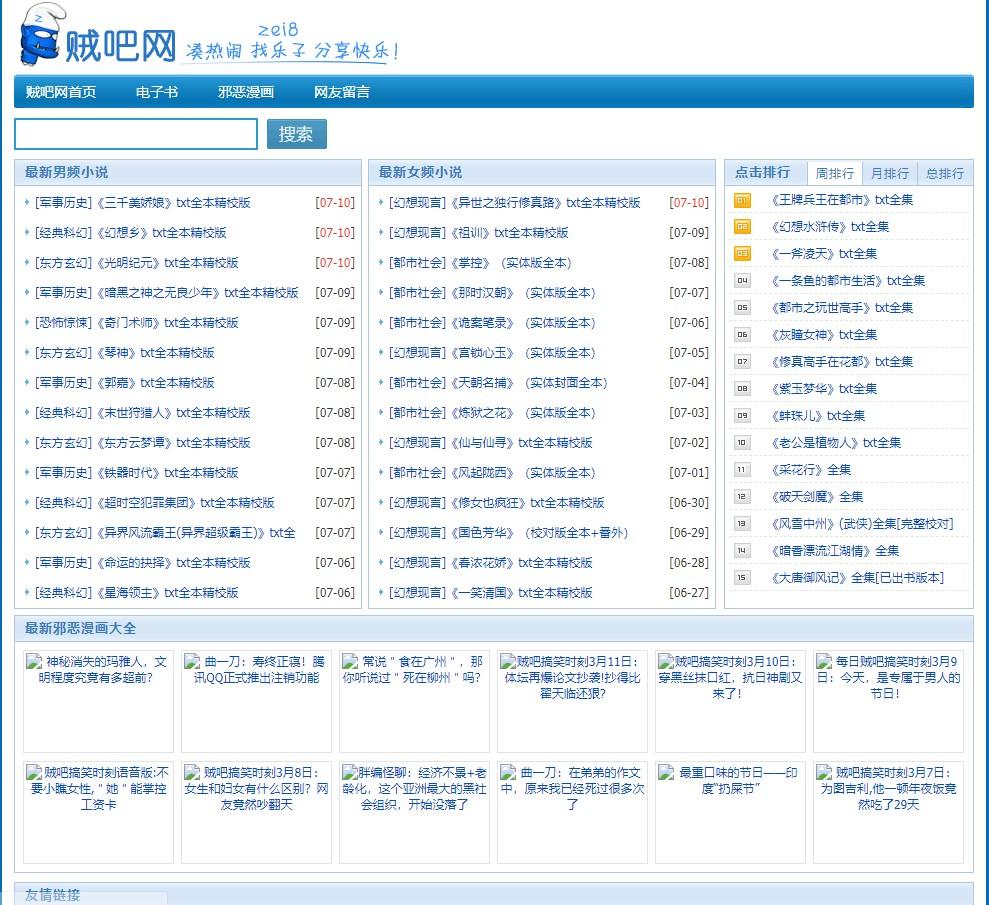Focus the search text box
Image resolution: width=989 pixels, height=905 pixels.
(x=136, y=134)
